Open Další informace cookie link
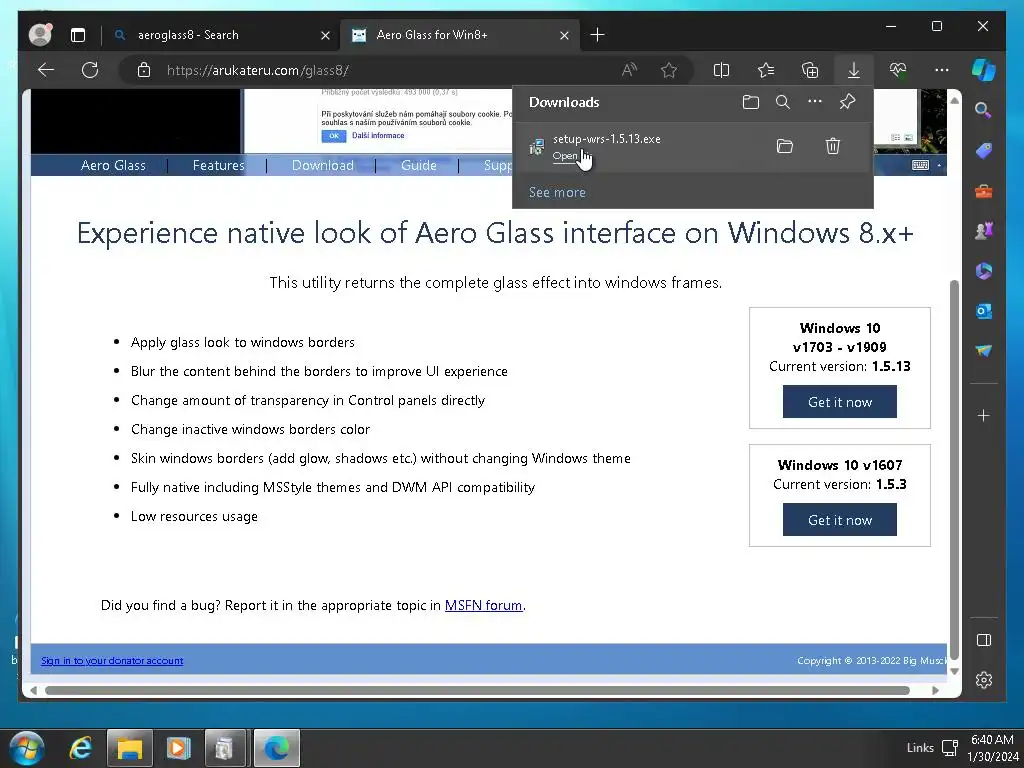 [378, 136]
